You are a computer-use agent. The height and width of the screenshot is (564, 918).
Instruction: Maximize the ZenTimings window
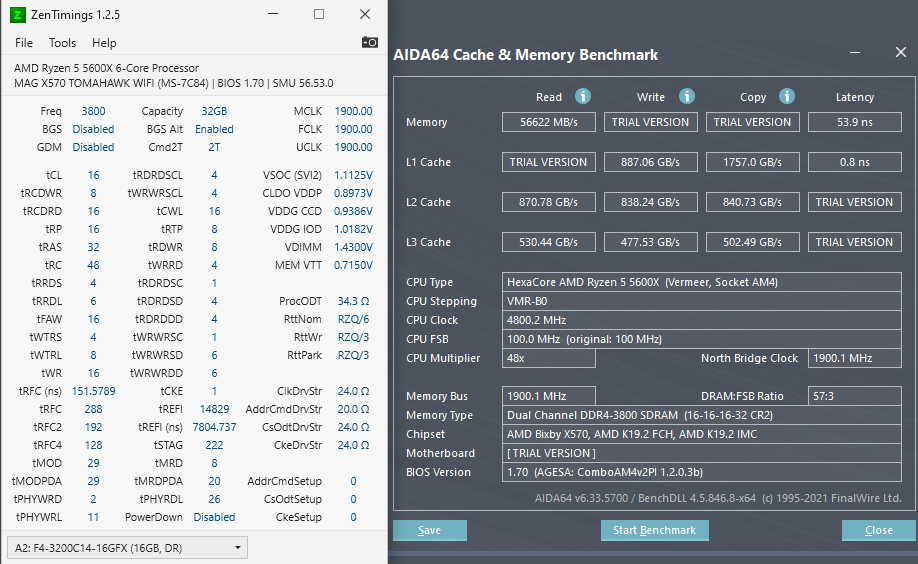pyautogui.click(x=319, y=14)
